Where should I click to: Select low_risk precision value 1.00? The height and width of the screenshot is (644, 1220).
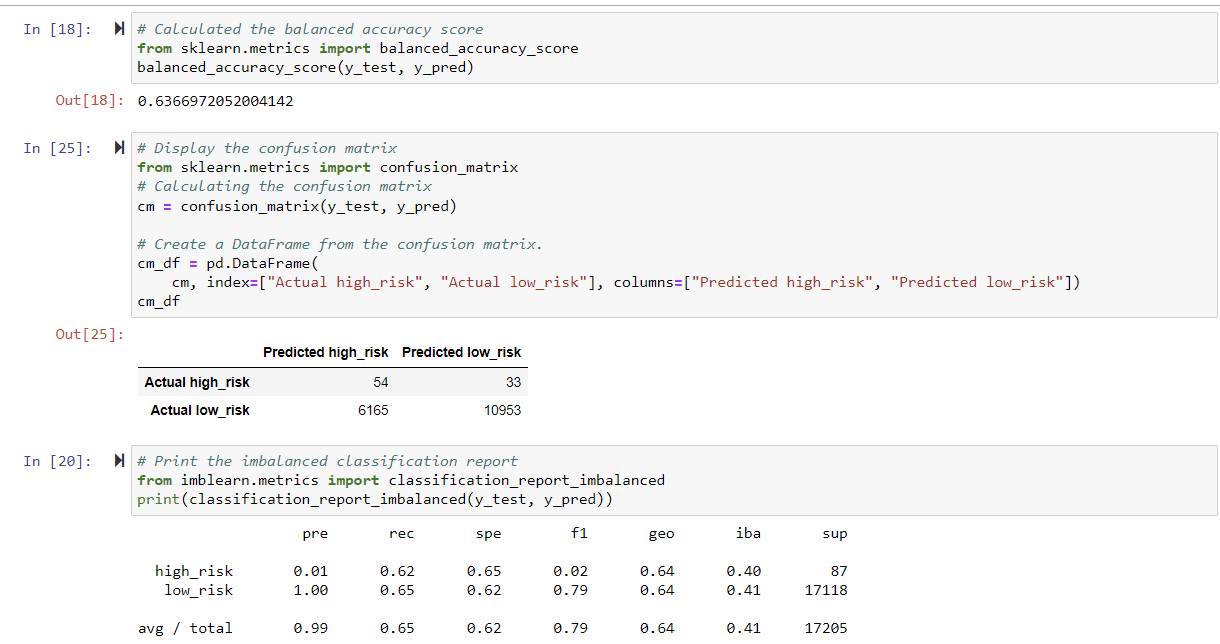pyautogui.click(x=311, y=590)
